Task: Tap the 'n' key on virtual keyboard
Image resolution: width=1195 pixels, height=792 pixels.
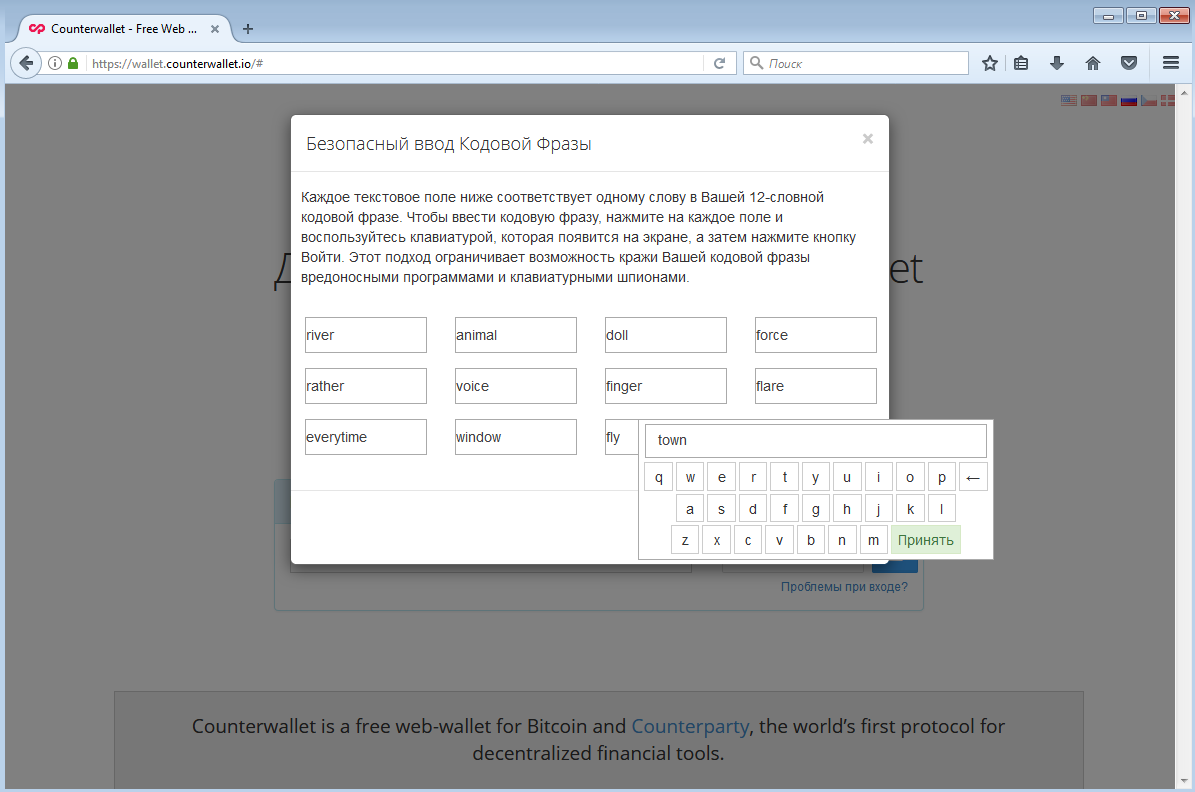Action: coord(842,540)
